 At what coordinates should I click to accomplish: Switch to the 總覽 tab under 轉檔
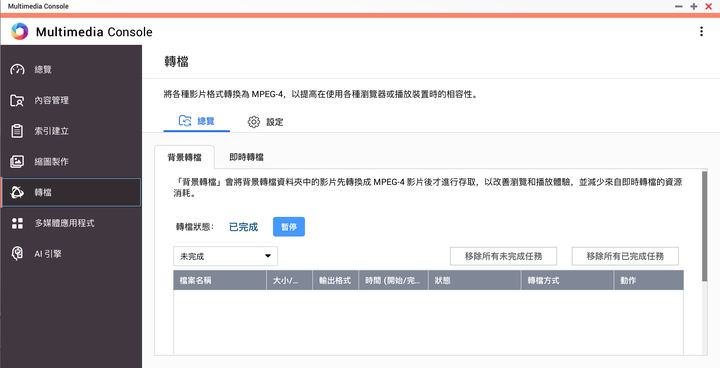197,121
